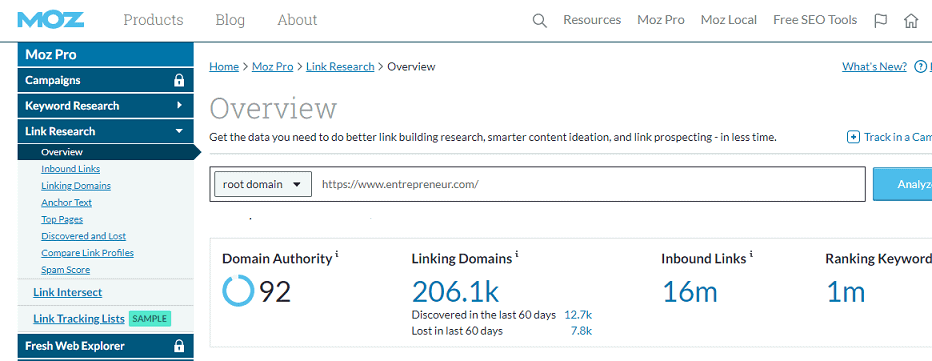Screen dimensions: 932x361
Task: Click the plus icon beside Track in a Campaign
Action: tap(853, 137)
